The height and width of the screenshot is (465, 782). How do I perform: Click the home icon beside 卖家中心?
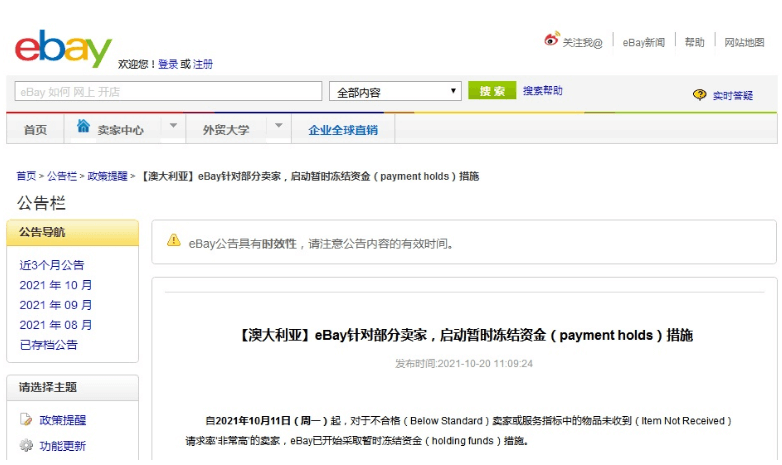coord(83,126)
